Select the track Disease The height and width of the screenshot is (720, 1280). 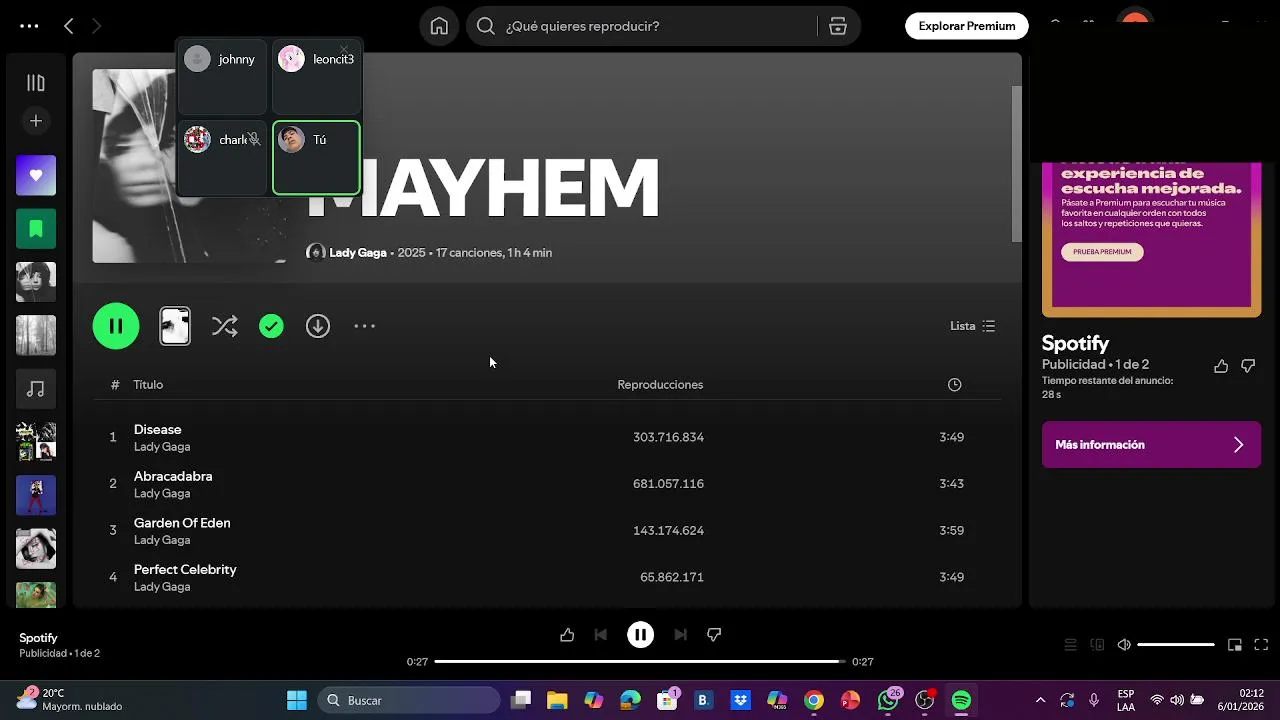coord(158,429)
